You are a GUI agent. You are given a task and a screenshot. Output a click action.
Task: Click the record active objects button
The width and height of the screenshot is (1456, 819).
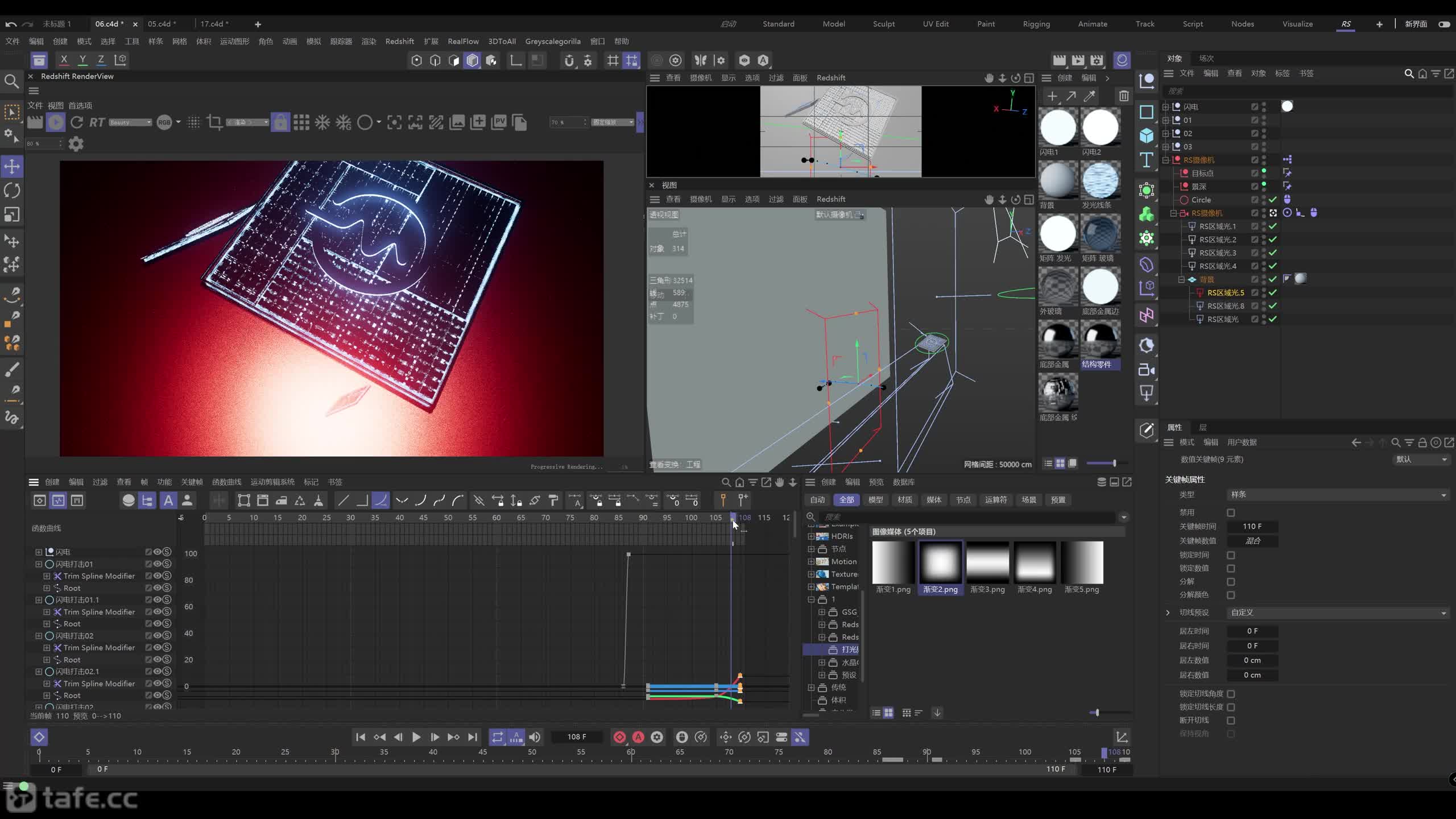click(x=619, y=737)
